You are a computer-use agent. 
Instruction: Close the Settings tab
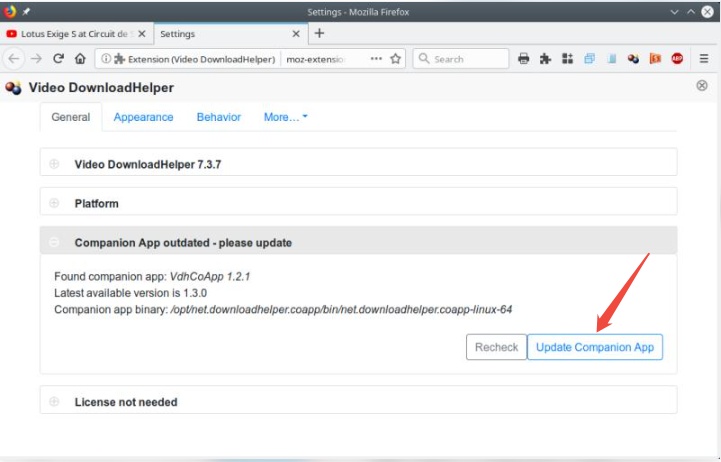tap(296, 34)
